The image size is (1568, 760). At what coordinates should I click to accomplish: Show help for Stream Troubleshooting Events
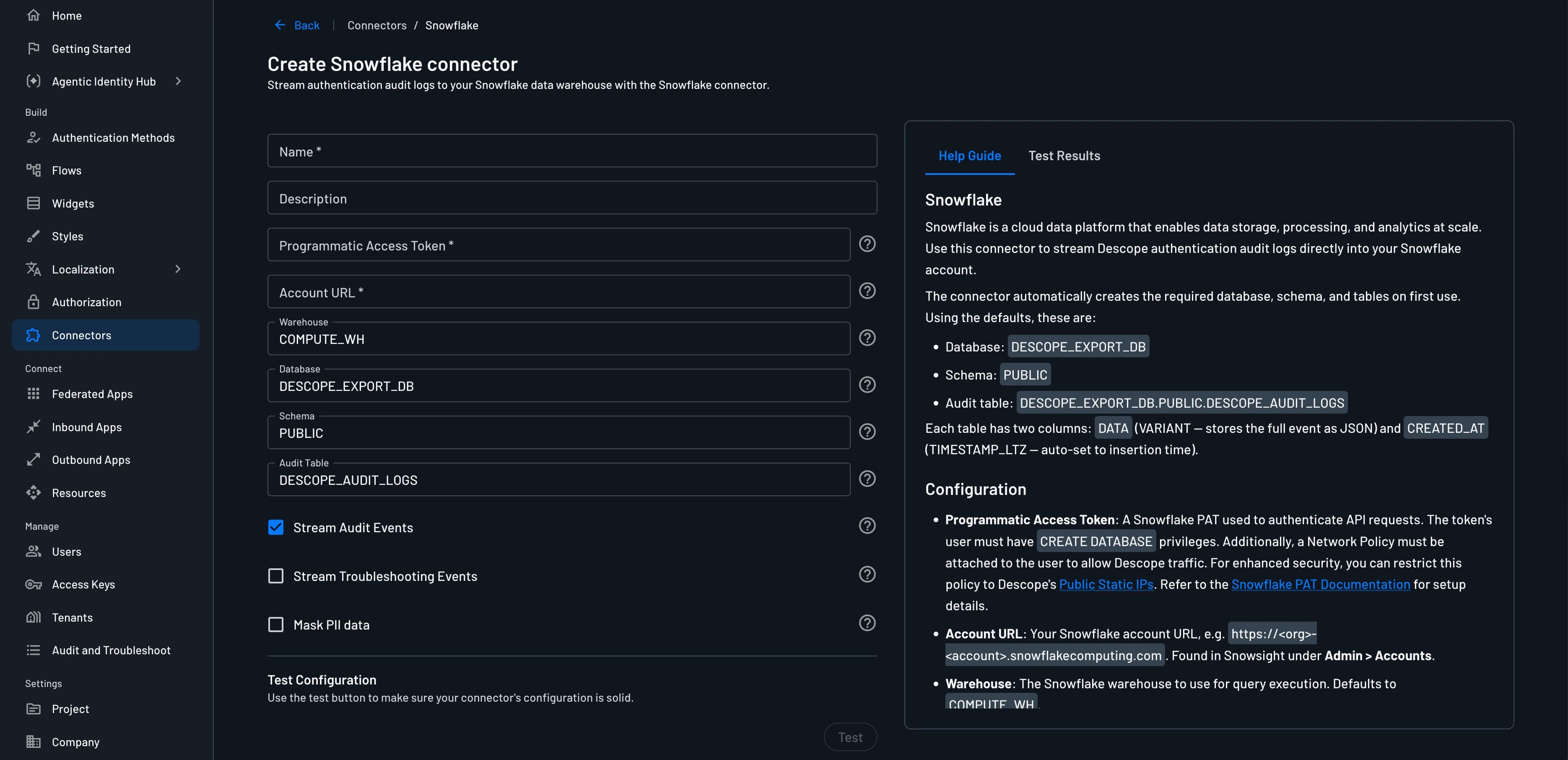point(867,574)
